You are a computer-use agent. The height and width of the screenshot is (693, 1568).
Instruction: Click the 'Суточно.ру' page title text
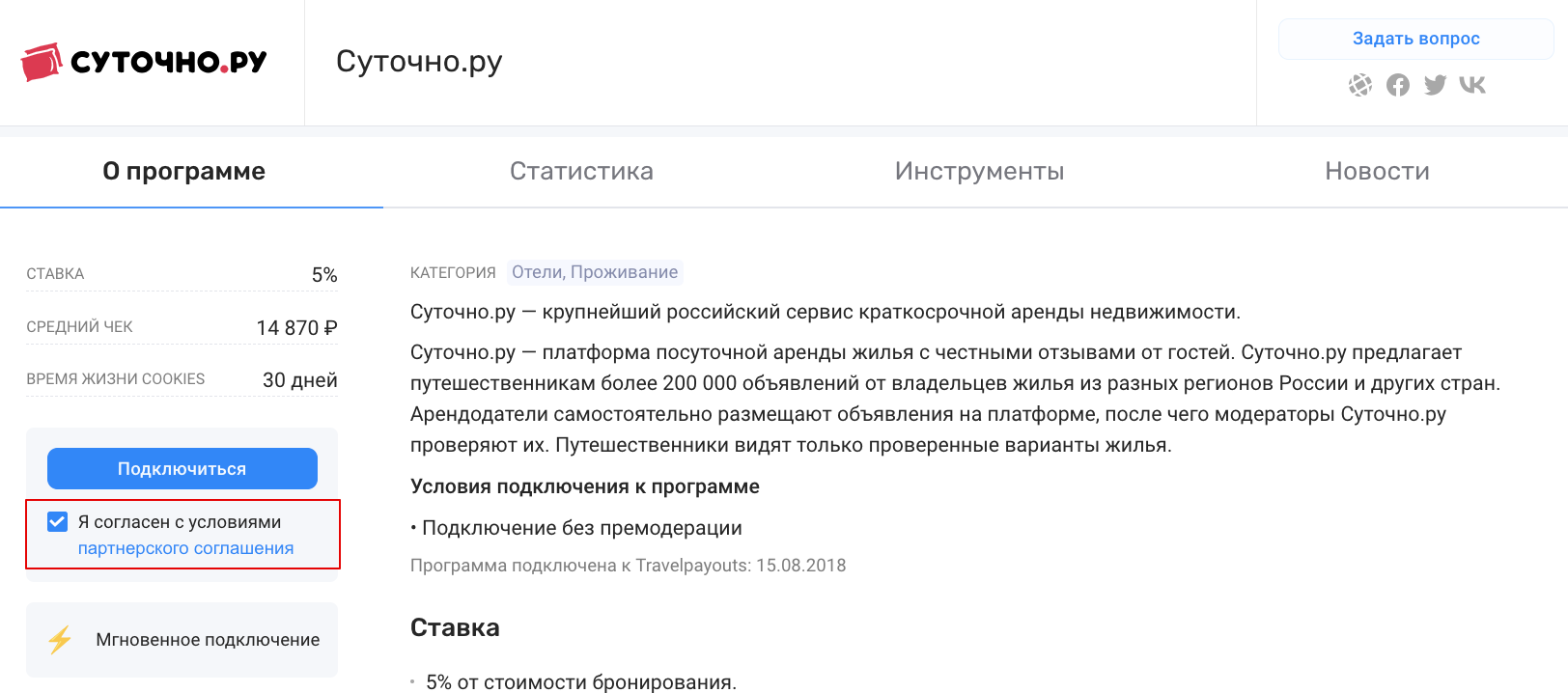(419, 61)
